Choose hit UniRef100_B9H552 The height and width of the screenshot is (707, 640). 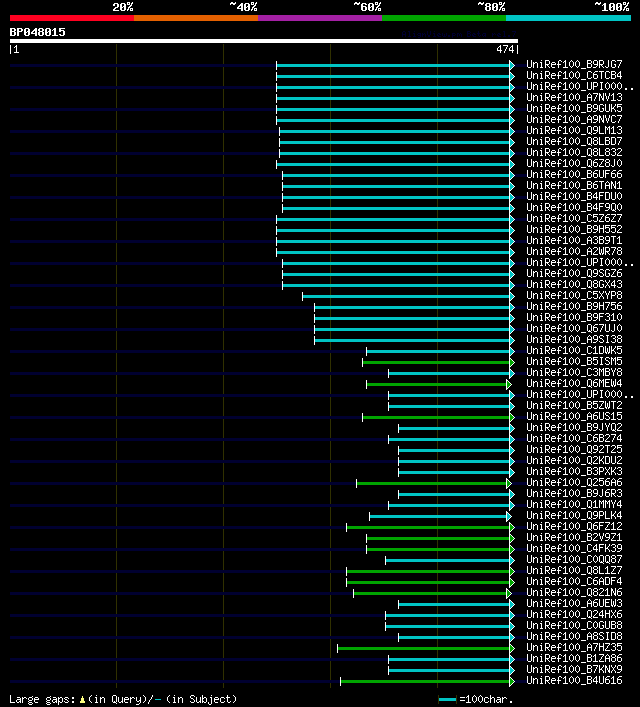574,230
